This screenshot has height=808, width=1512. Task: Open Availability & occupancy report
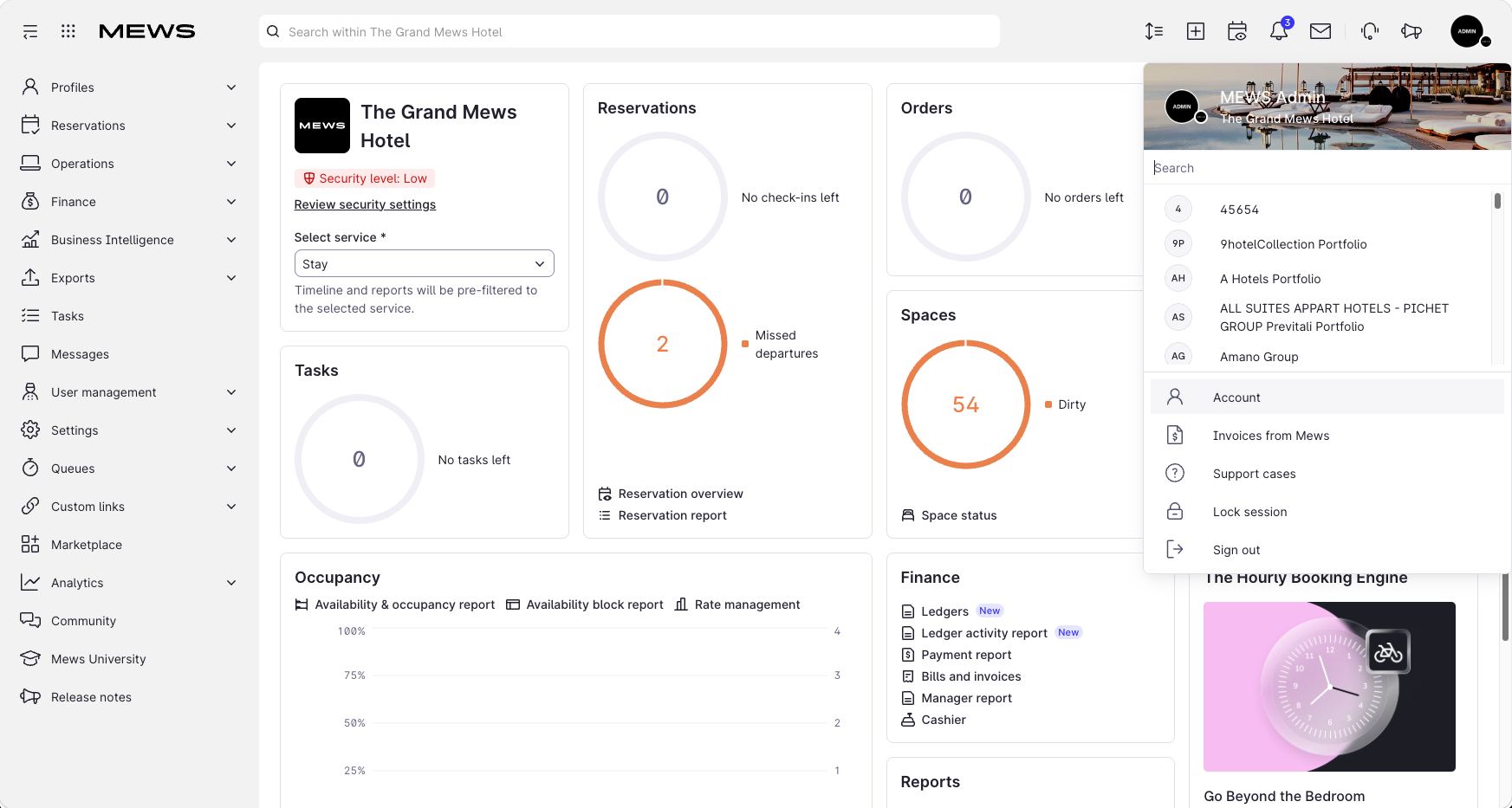click(405, 604)
